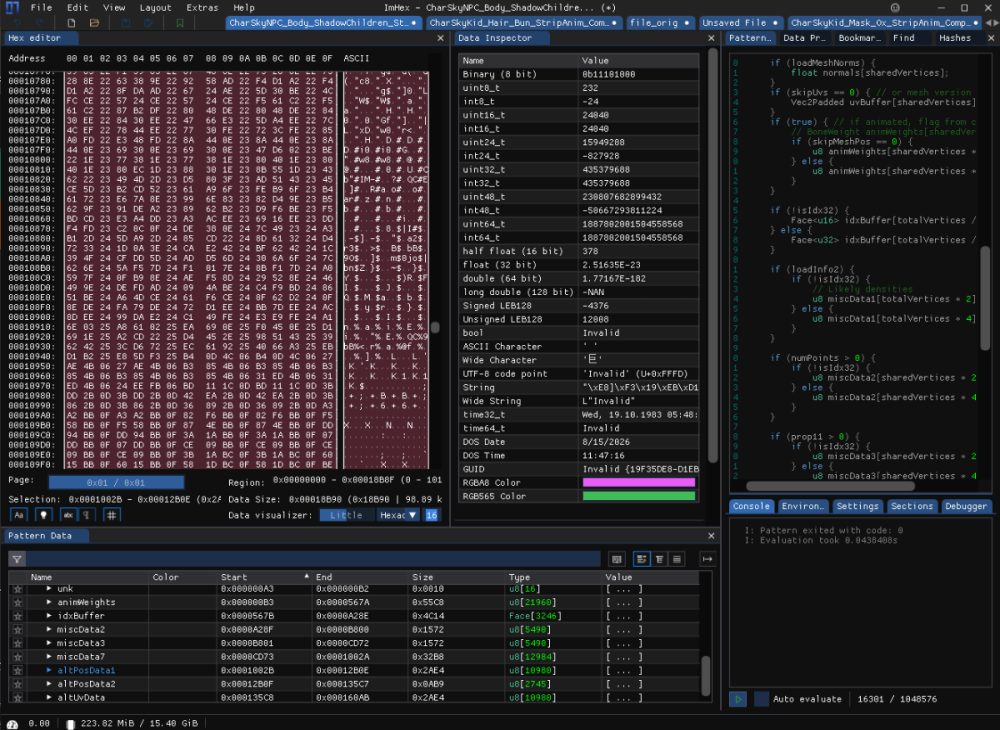Open a file using the open-file toolbar icon
The width and height of the screenshot is (1000, 730).
94,22
